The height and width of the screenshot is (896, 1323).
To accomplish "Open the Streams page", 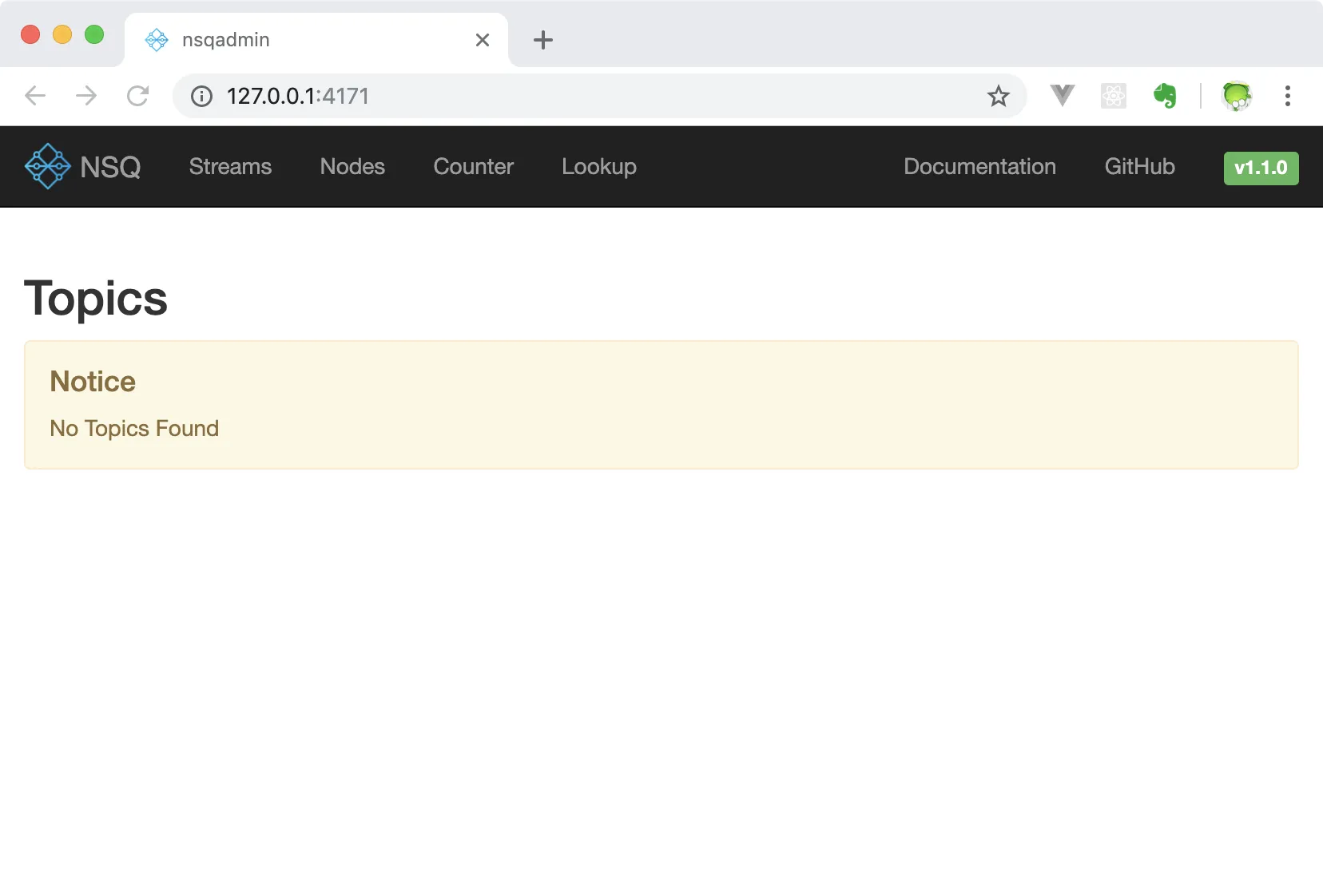I will point(230,167).
